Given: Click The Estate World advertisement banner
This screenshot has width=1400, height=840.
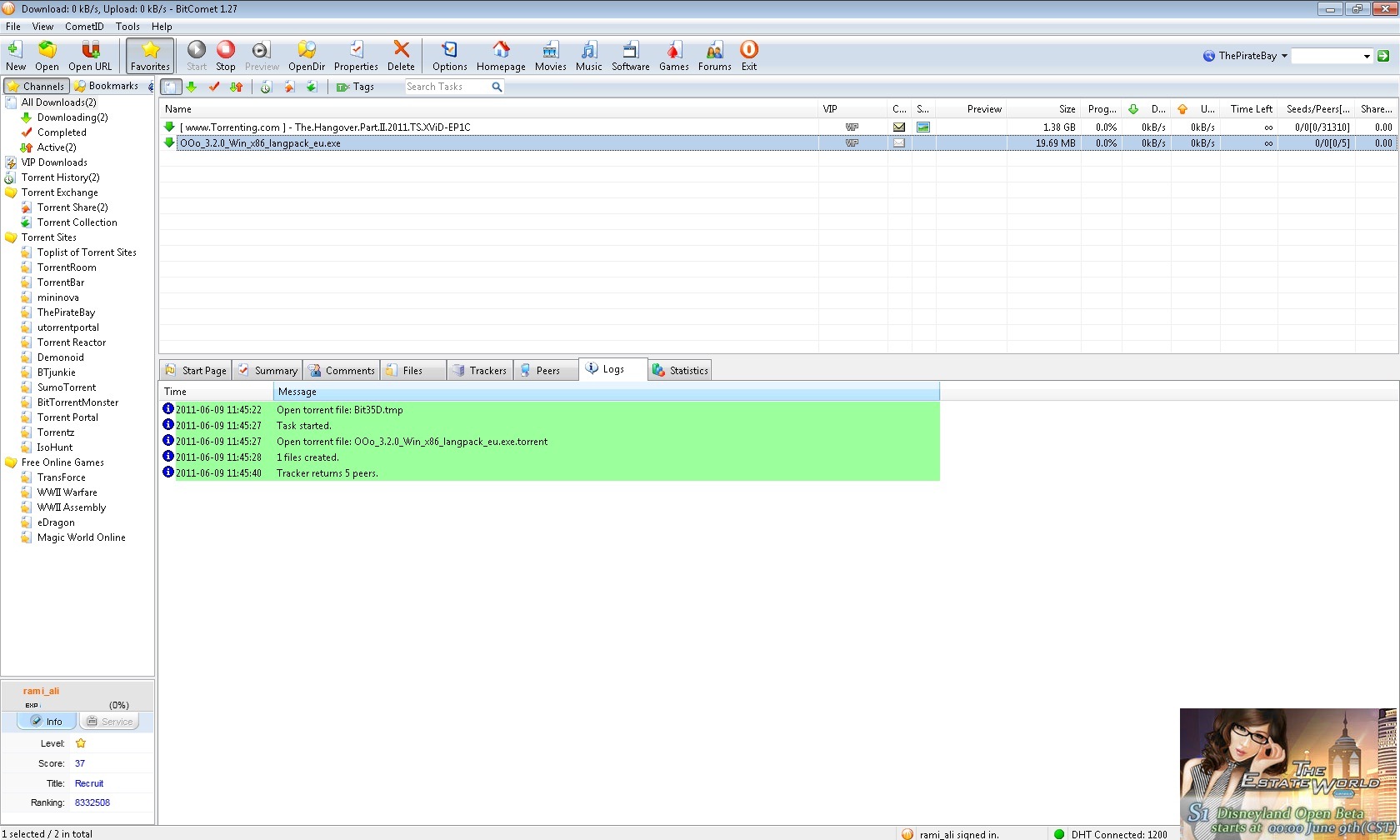Looking at the screenshot, I should (1288, 774).
